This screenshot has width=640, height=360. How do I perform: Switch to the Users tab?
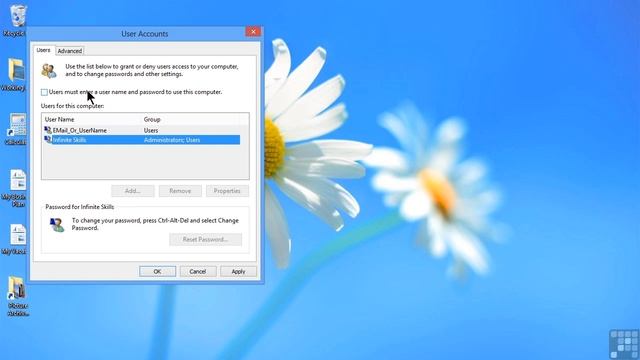pyautogui.click(x=43, y=50)
